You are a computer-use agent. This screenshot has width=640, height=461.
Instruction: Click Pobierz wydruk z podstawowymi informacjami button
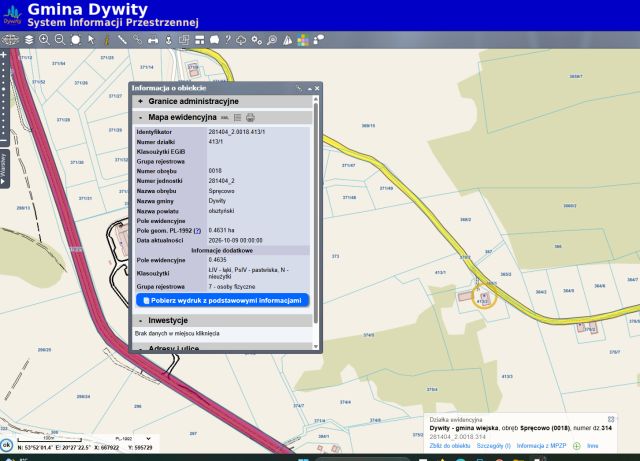click(222, 300)
